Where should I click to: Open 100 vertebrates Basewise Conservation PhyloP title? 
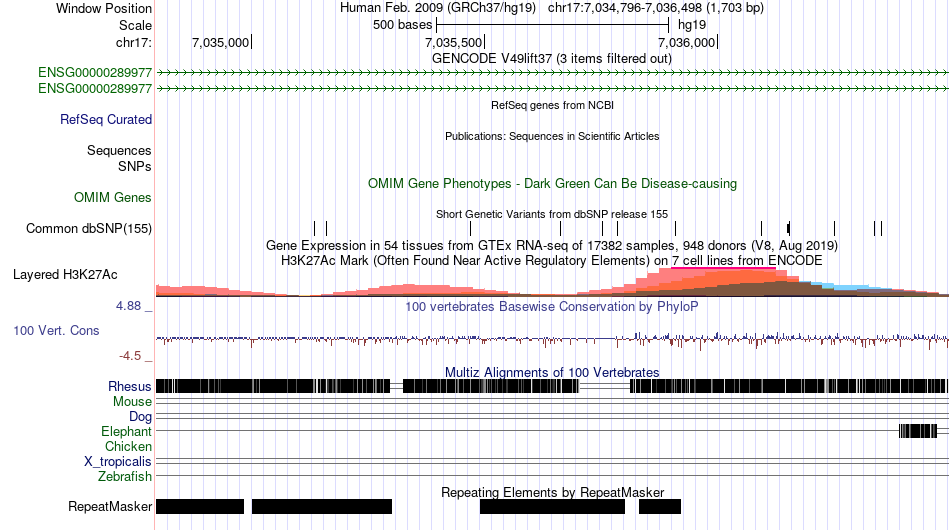coord(551,306)
